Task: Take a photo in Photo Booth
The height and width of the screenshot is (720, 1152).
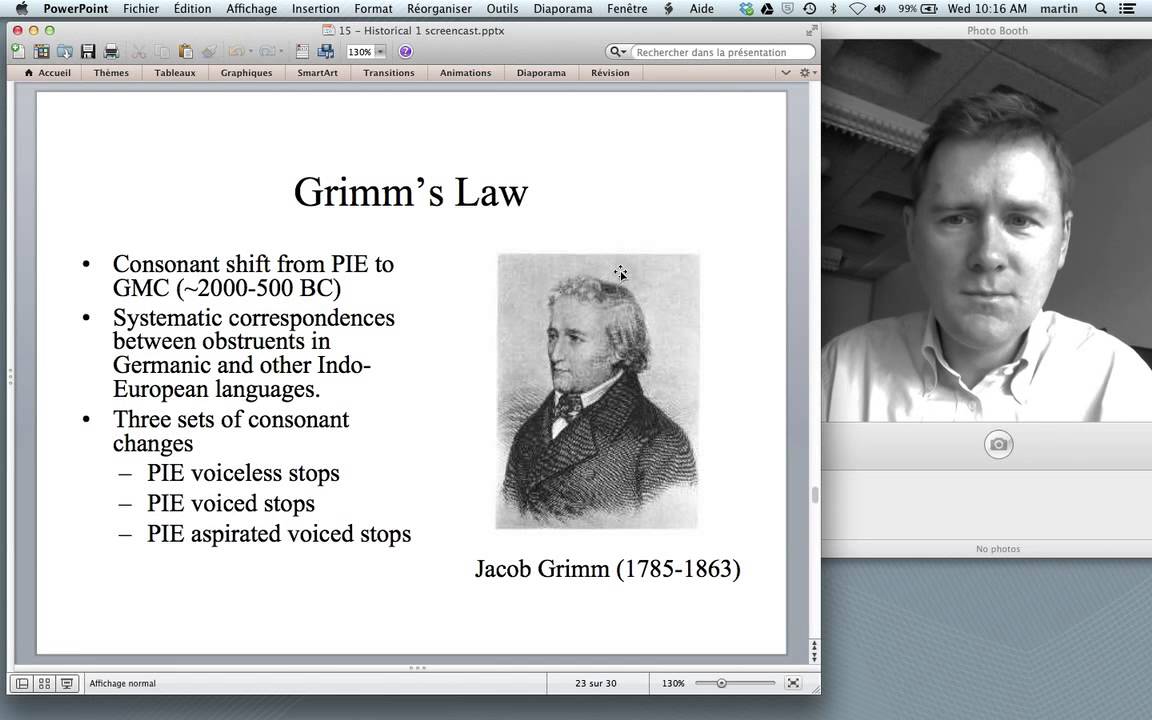Action: [998, 444]
